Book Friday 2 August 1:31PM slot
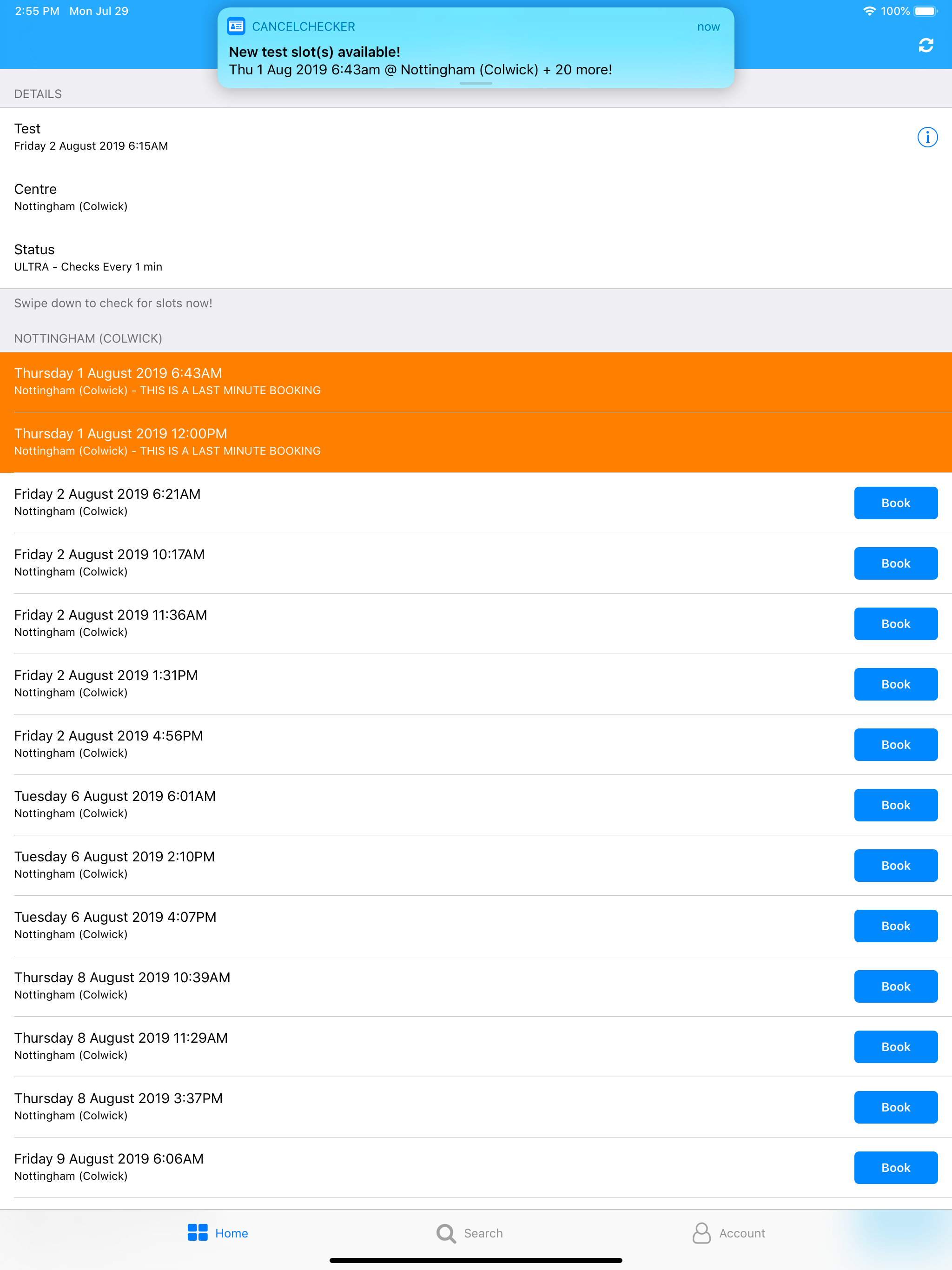Viewport: 952px width, 1270px height. click(896, 684)
